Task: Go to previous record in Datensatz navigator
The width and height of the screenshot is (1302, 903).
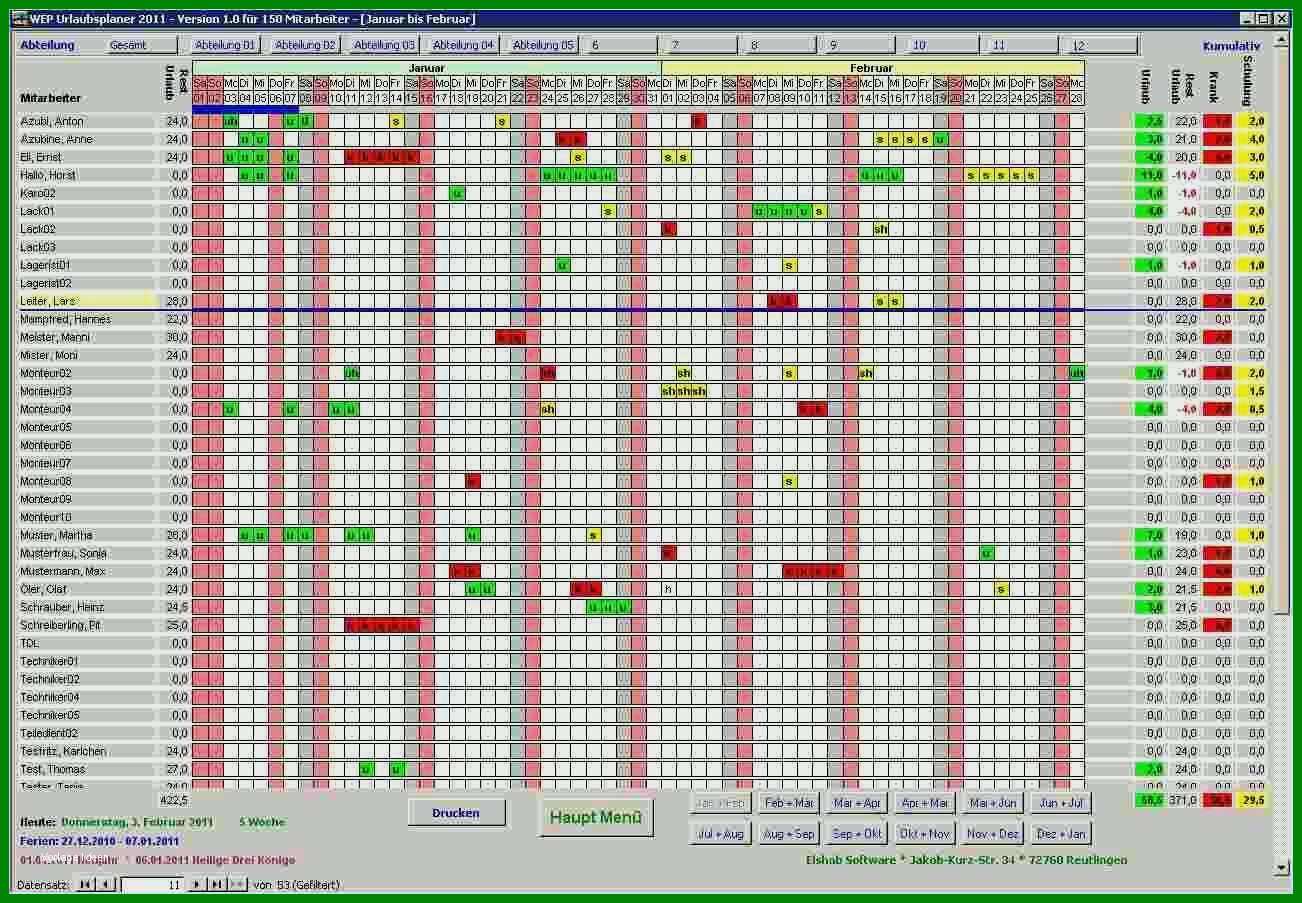Action: point(105,884)
